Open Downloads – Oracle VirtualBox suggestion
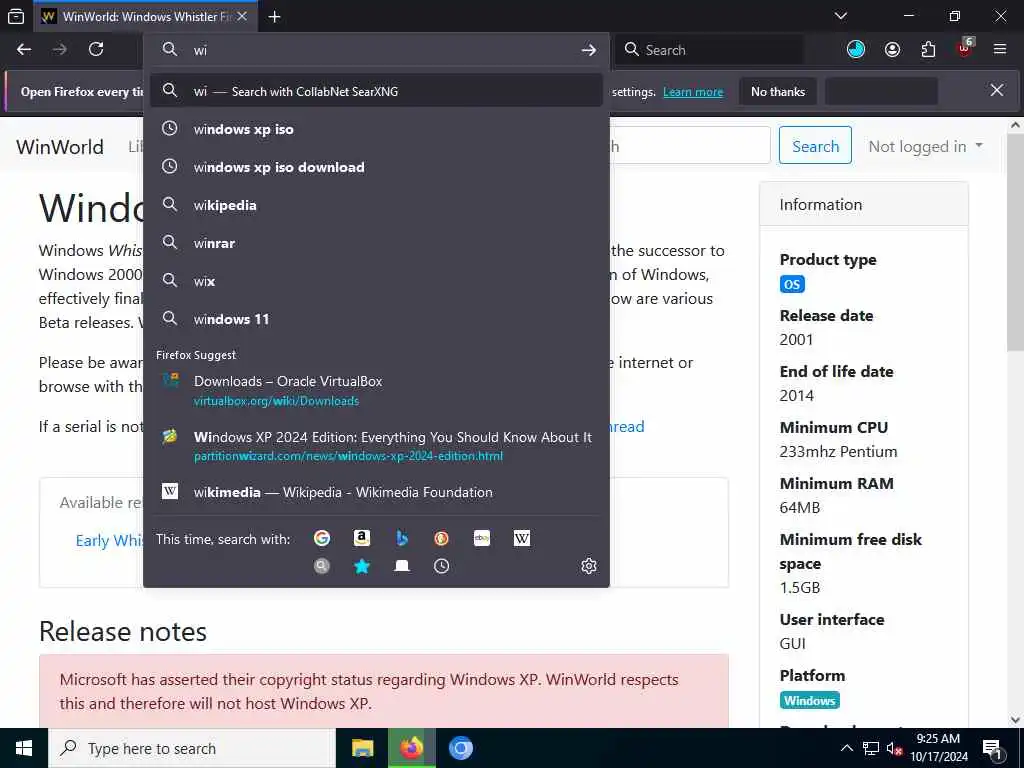Screen dimensions: 1024x768 [376, 391]
